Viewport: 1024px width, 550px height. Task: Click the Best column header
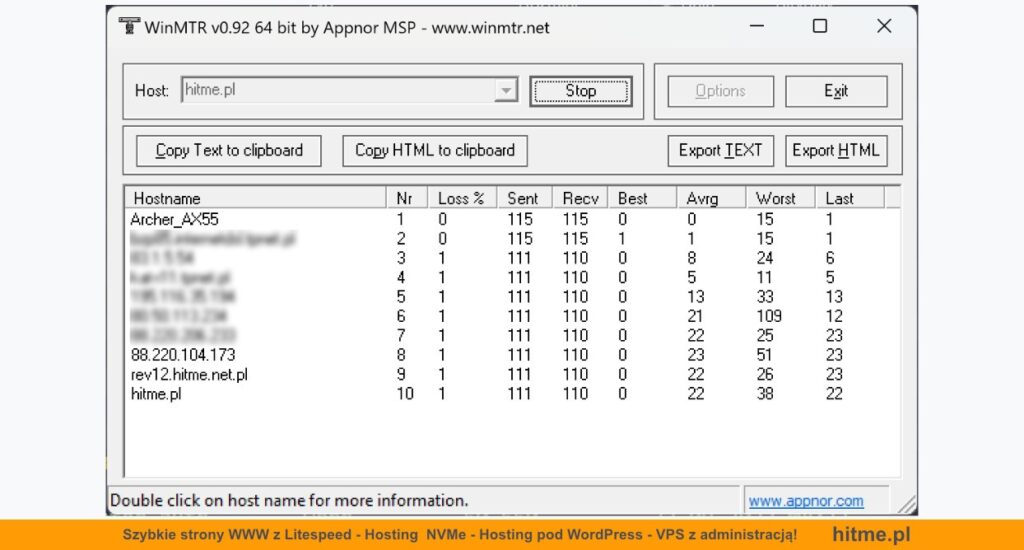[x=643, y=198]
